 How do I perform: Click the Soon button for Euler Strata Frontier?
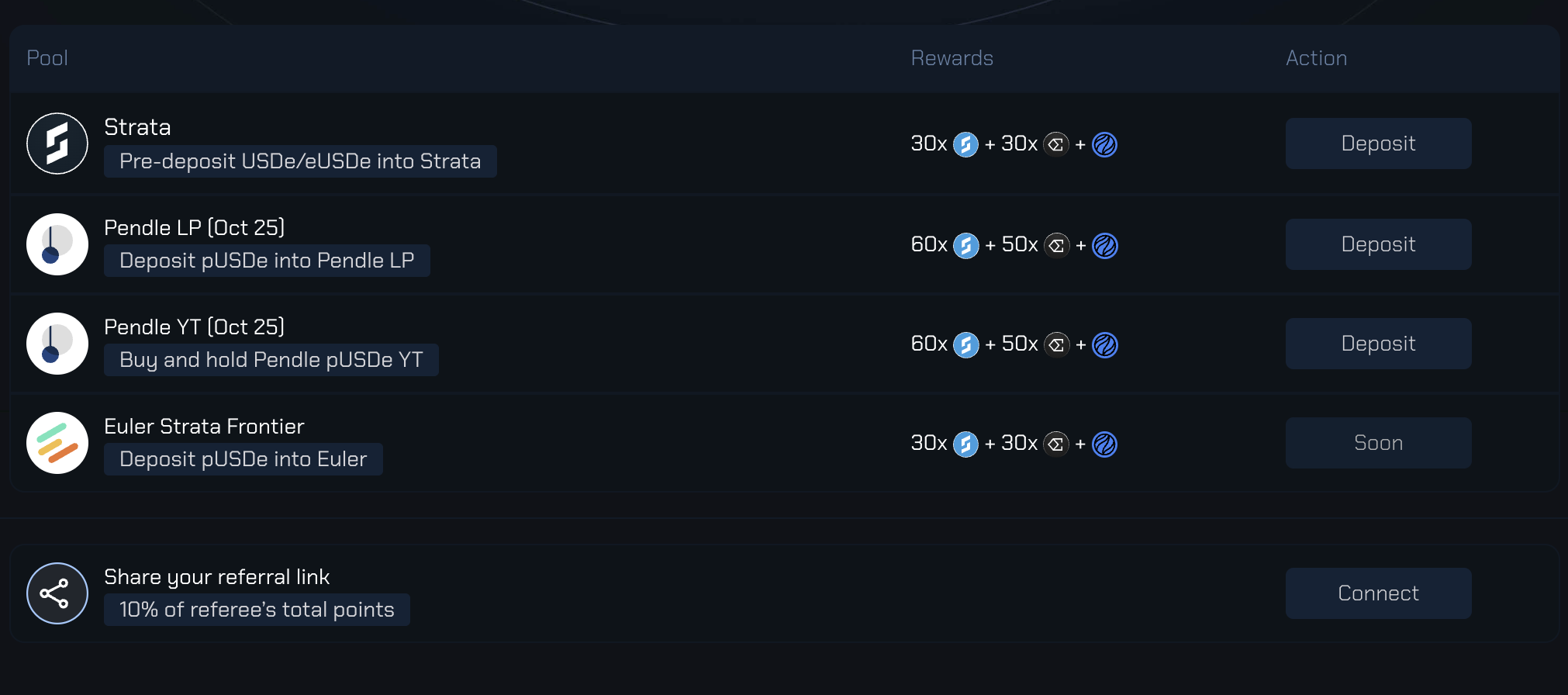[x=1378, y=443]
